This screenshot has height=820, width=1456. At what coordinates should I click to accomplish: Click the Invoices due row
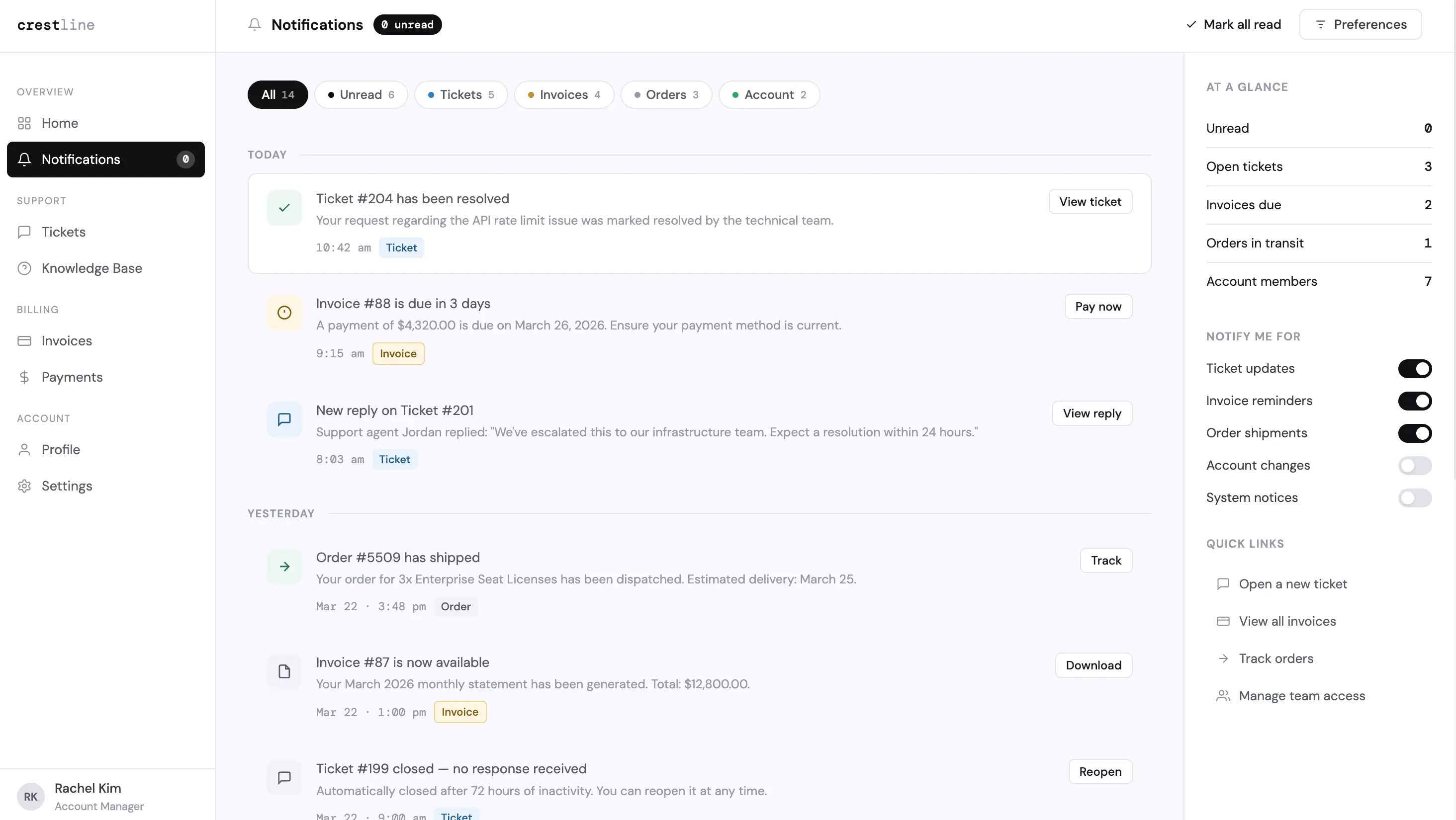[x=1319, y=205]
